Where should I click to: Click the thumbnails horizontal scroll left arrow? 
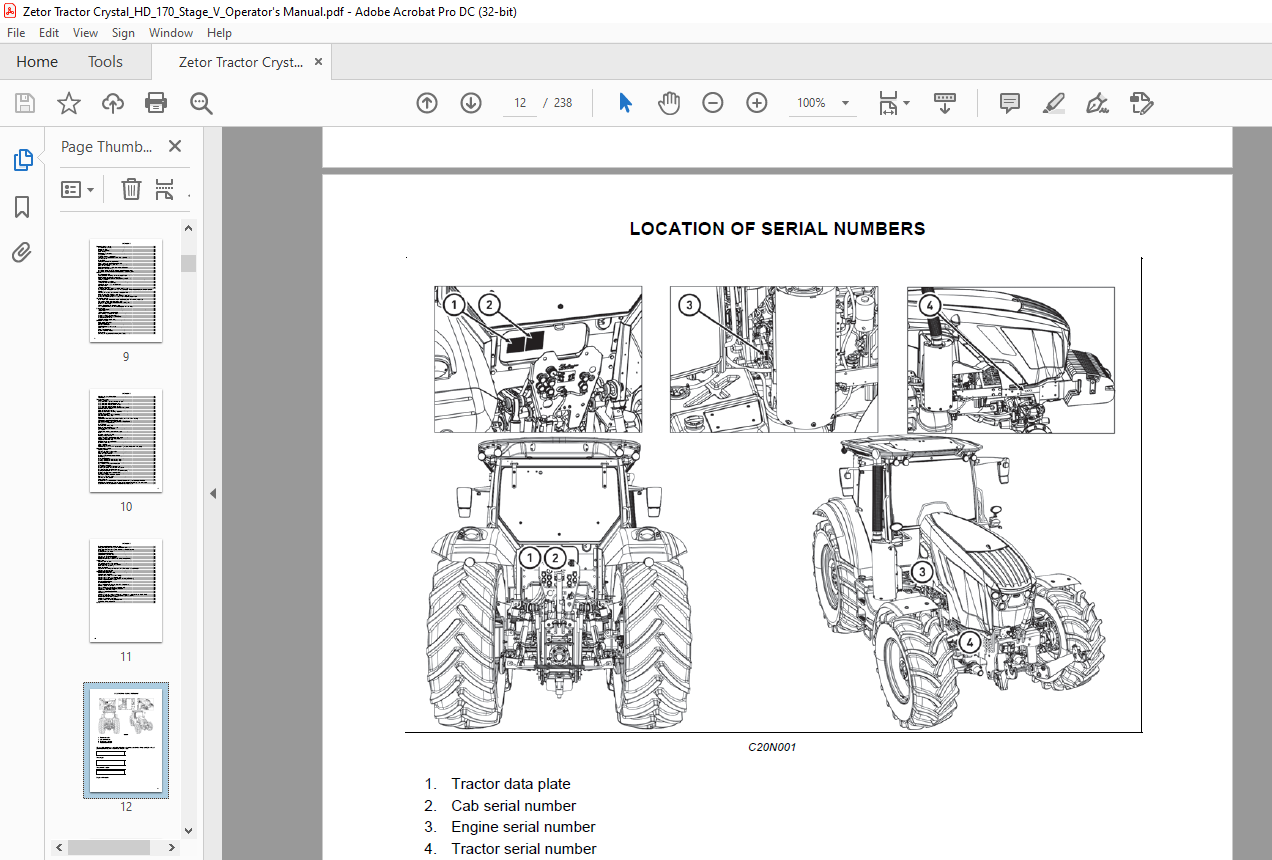coord(58,848)
